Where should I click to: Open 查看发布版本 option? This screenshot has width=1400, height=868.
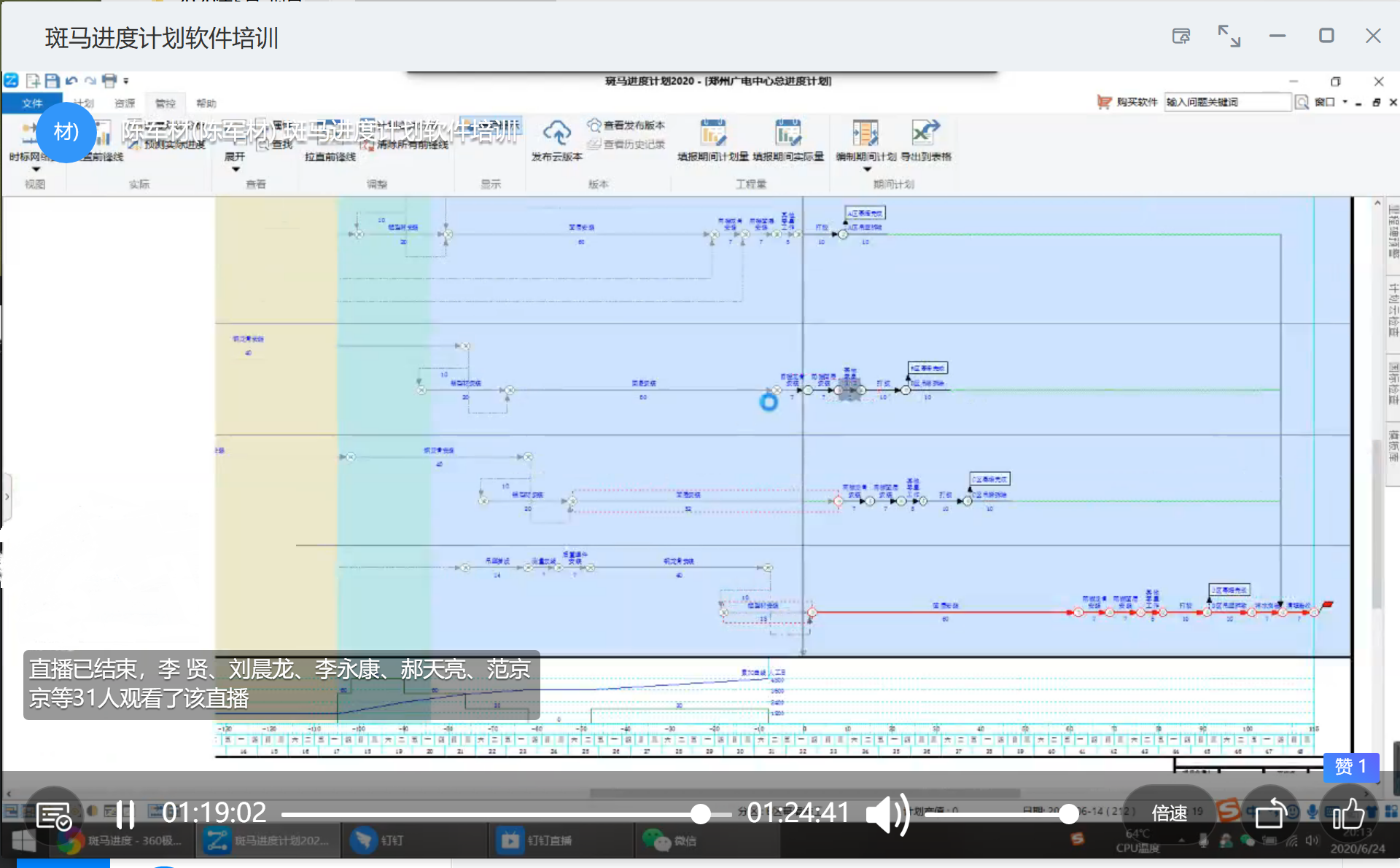(626, 125)
